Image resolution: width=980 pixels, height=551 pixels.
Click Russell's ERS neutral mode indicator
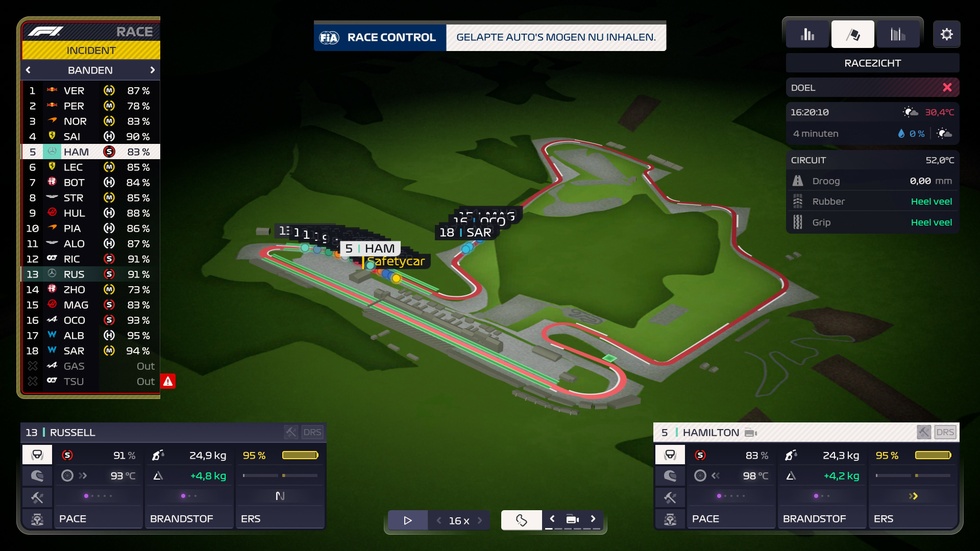point(280,496)
